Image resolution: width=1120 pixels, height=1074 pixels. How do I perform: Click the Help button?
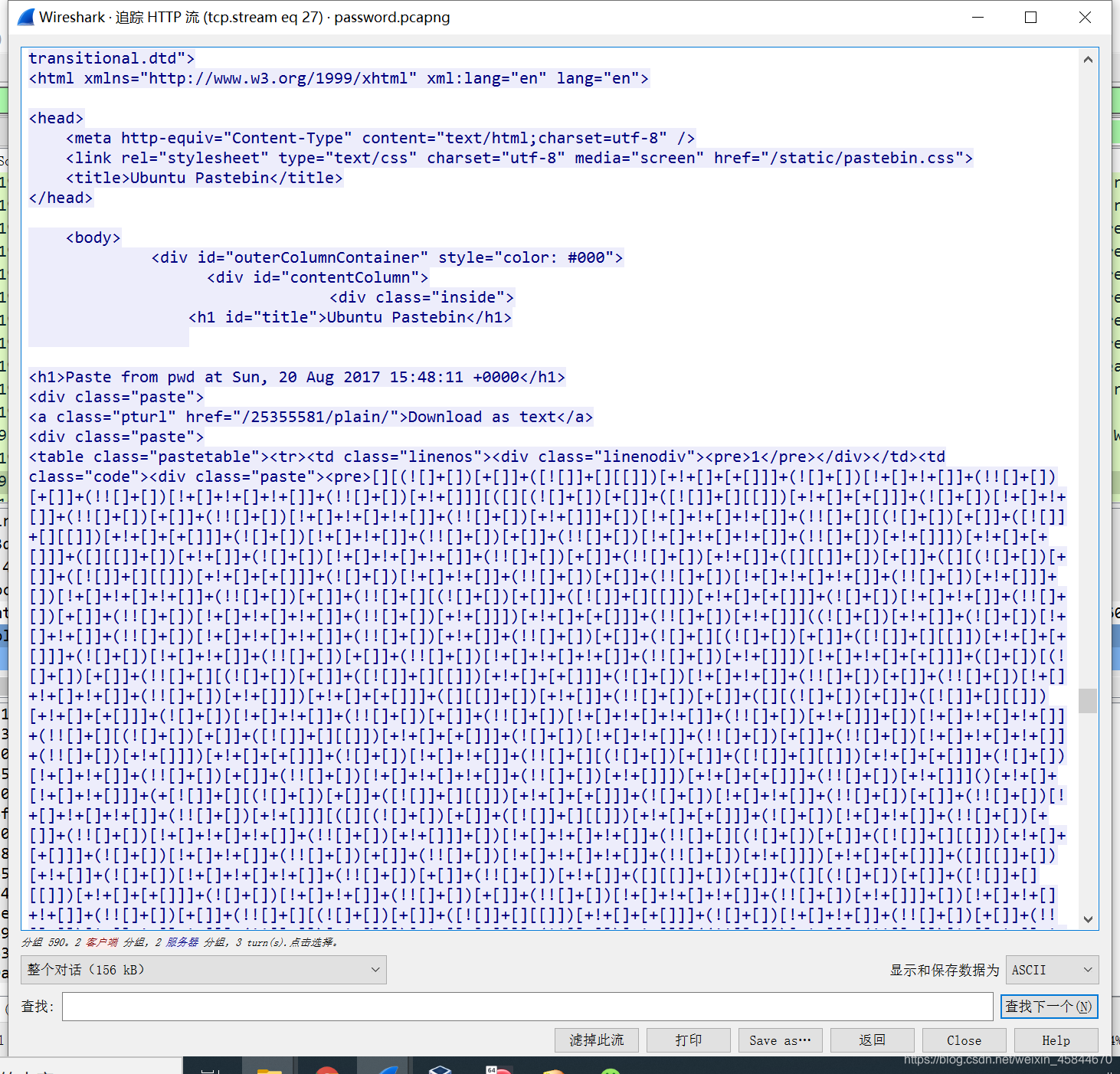tap(1056, 1040)
